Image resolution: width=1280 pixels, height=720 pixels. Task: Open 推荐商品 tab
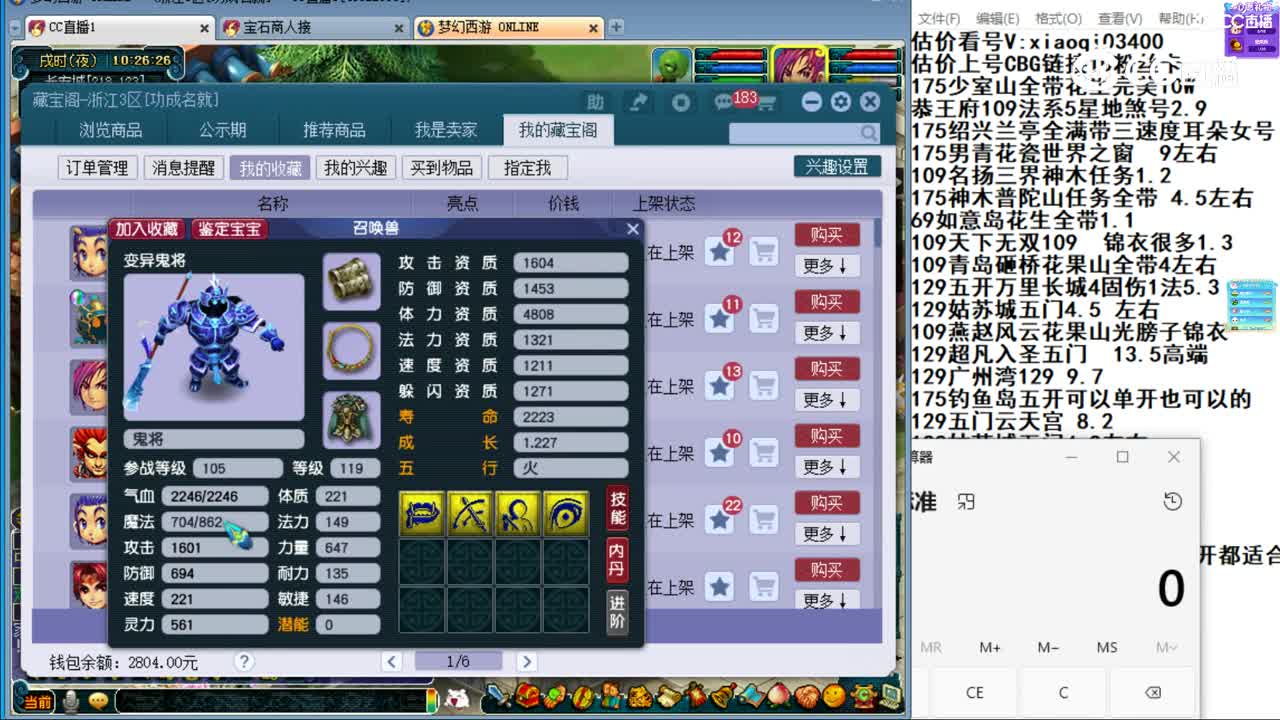click(x=335, y=130)
